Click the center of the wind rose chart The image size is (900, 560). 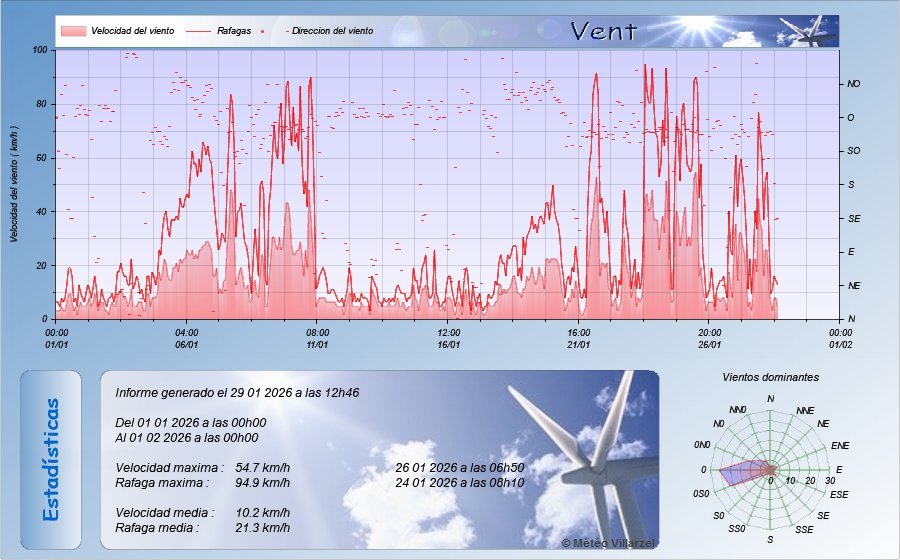tap(770, 469)
